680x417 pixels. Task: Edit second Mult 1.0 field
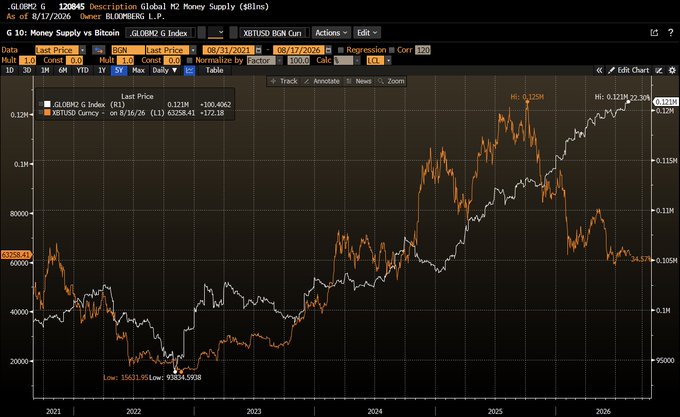point(126,60)
